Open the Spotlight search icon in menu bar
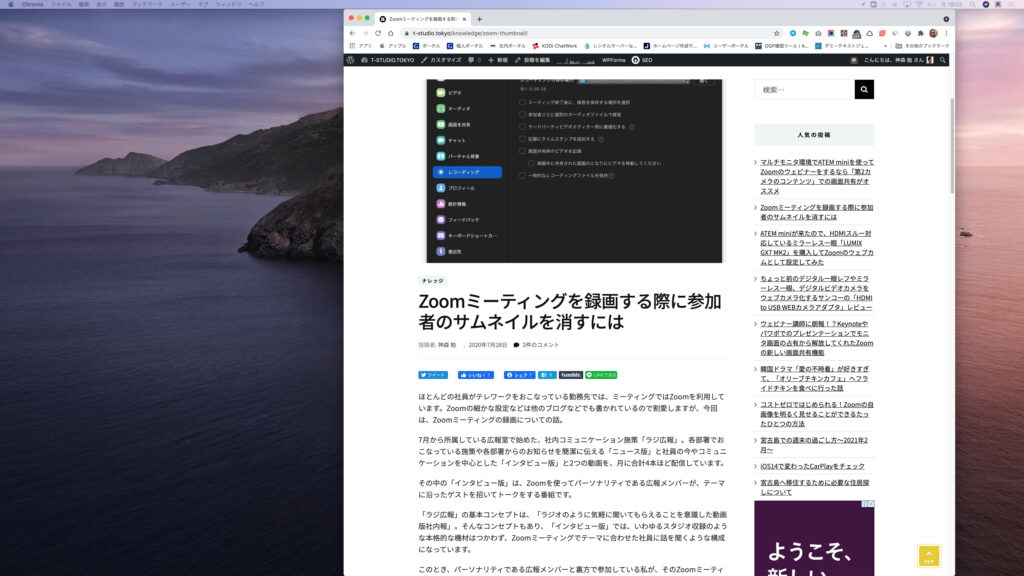This screenshot has width=1024, height=576. [x=972, y=4]
